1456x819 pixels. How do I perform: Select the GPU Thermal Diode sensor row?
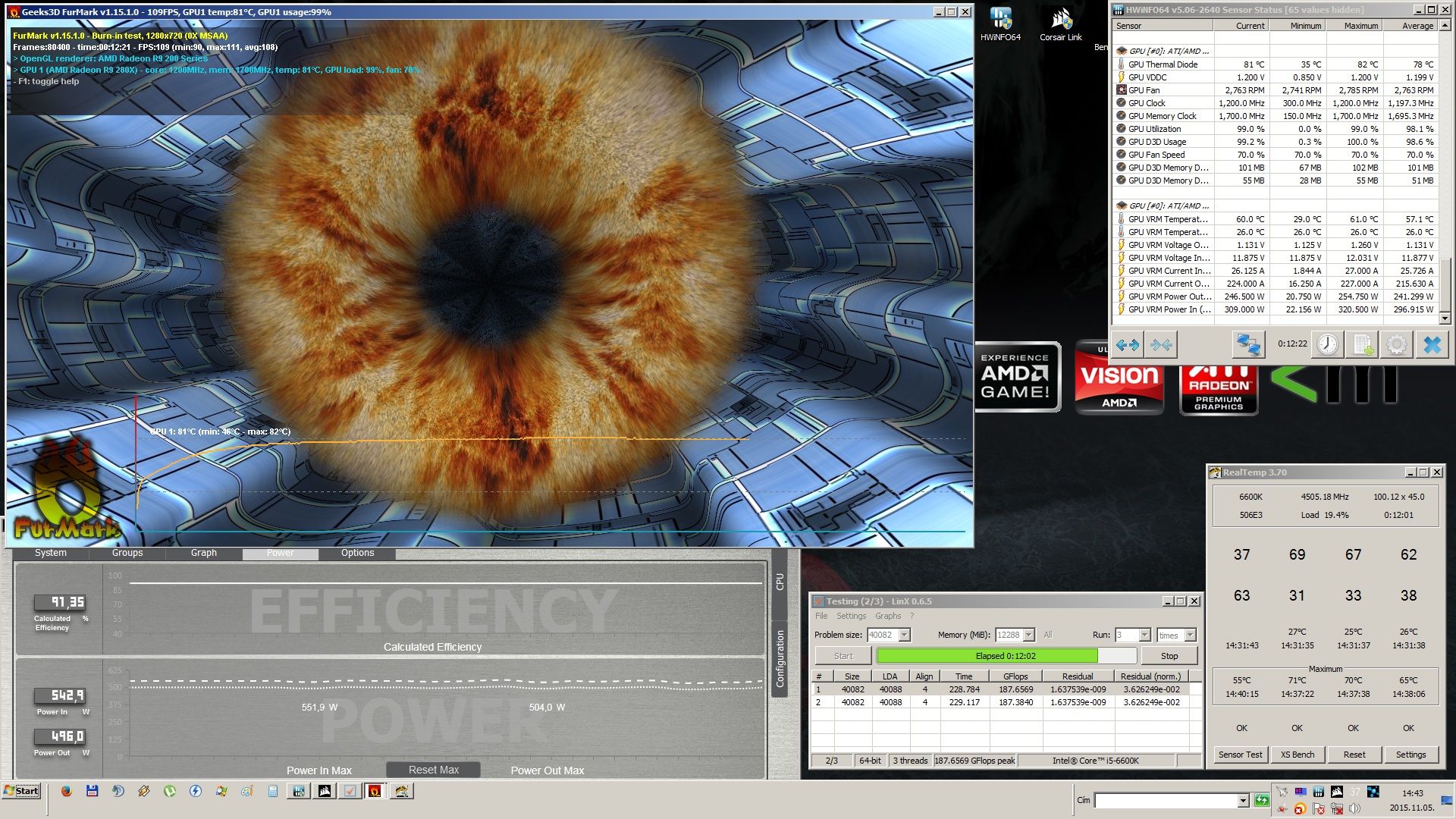[1276, 64]
